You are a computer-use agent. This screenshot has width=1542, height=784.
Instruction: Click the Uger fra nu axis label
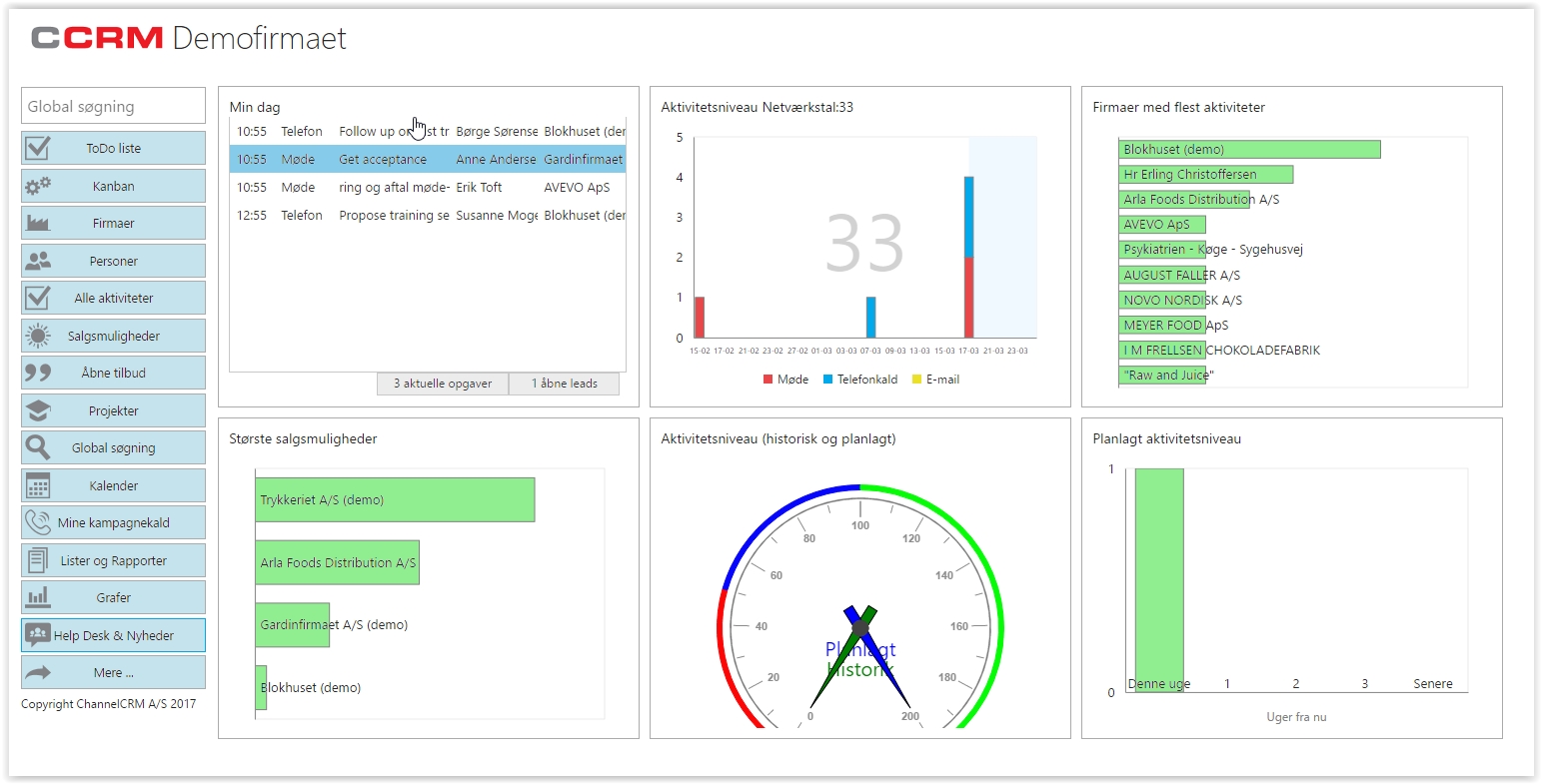pyautogui.click(x=1296, y=717)
